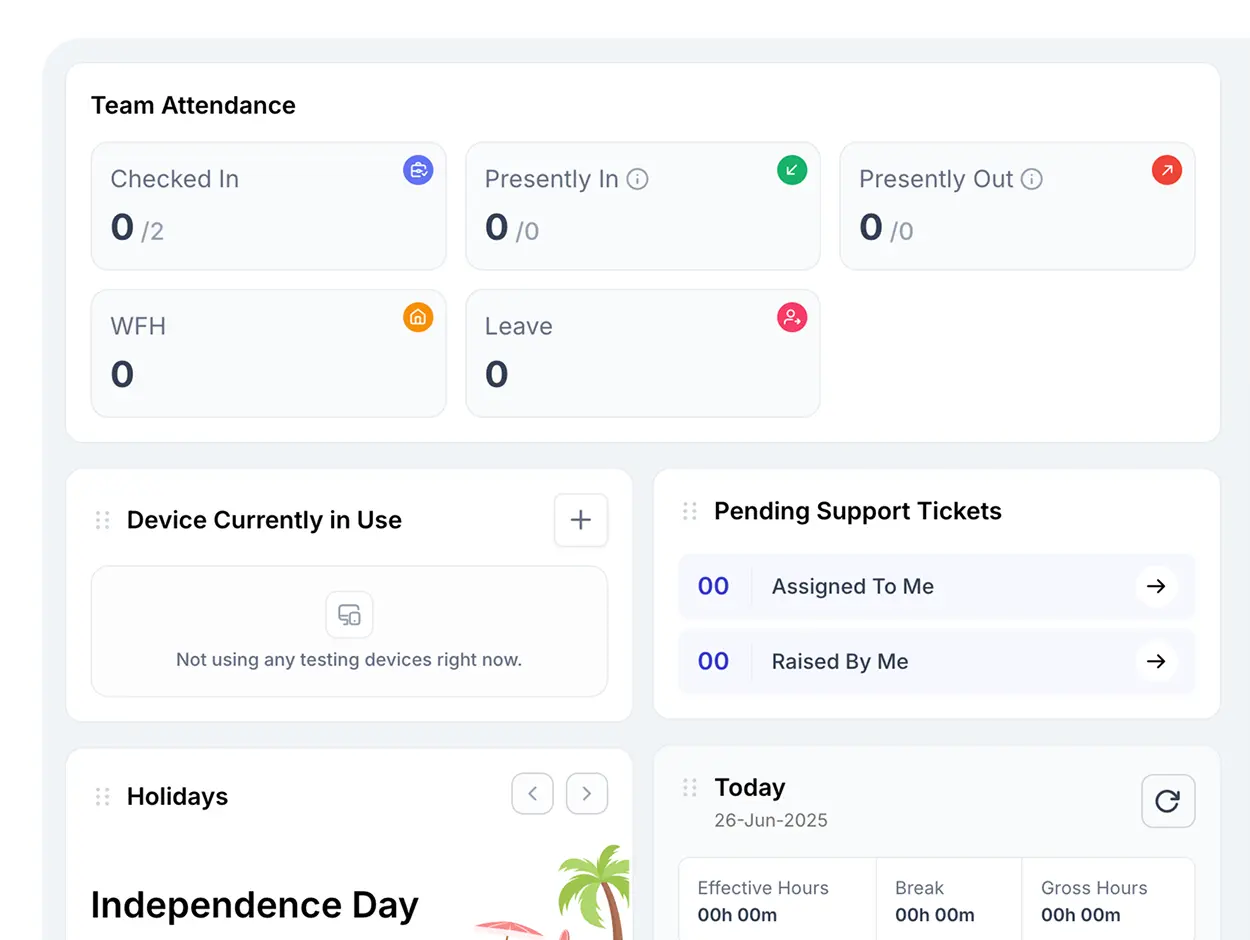Click the green Presently In arrow icon
Screen dimensions: 1250x940
pyautogui.click(x=792, y=170)
